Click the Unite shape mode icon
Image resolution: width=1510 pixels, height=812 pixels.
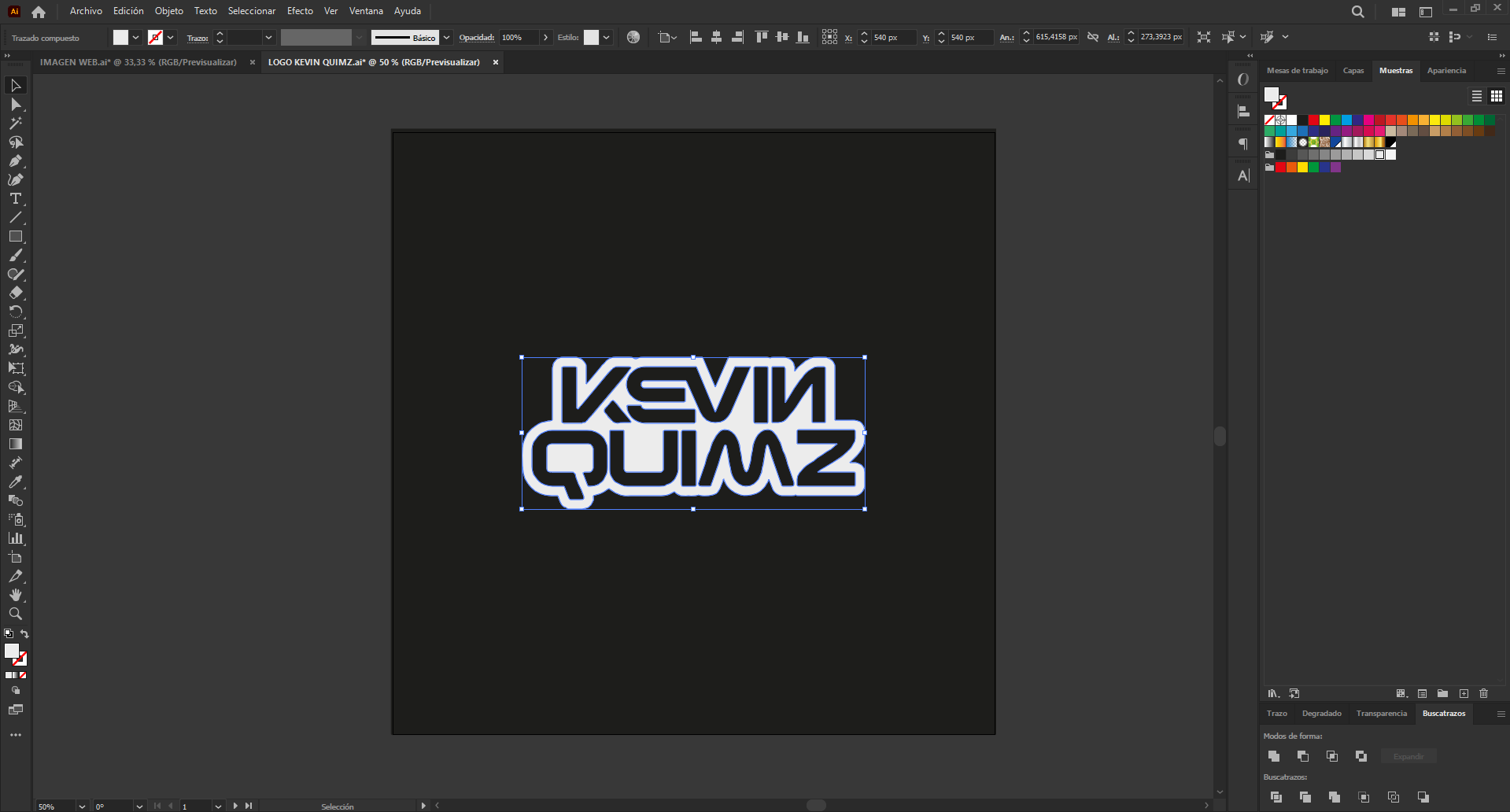point(1274,756)
